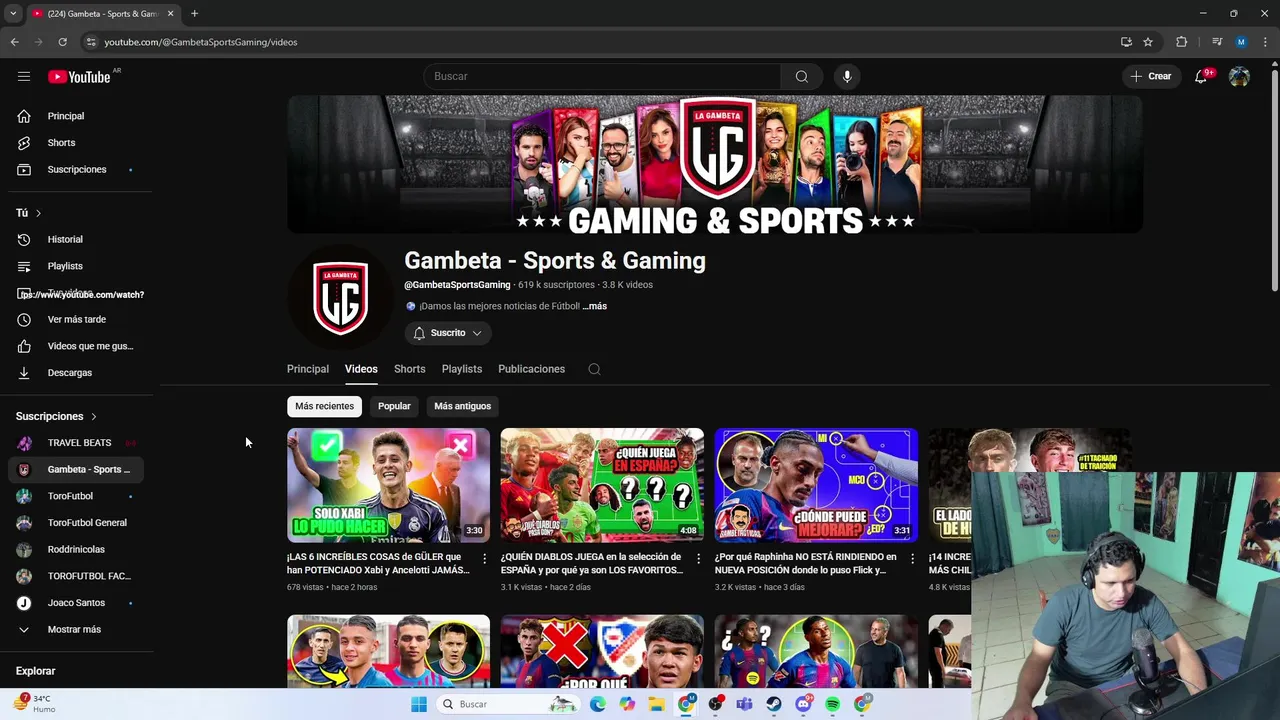Start voice search with the microphone
Screen dimensions: 1280x720
click(847, 76)
